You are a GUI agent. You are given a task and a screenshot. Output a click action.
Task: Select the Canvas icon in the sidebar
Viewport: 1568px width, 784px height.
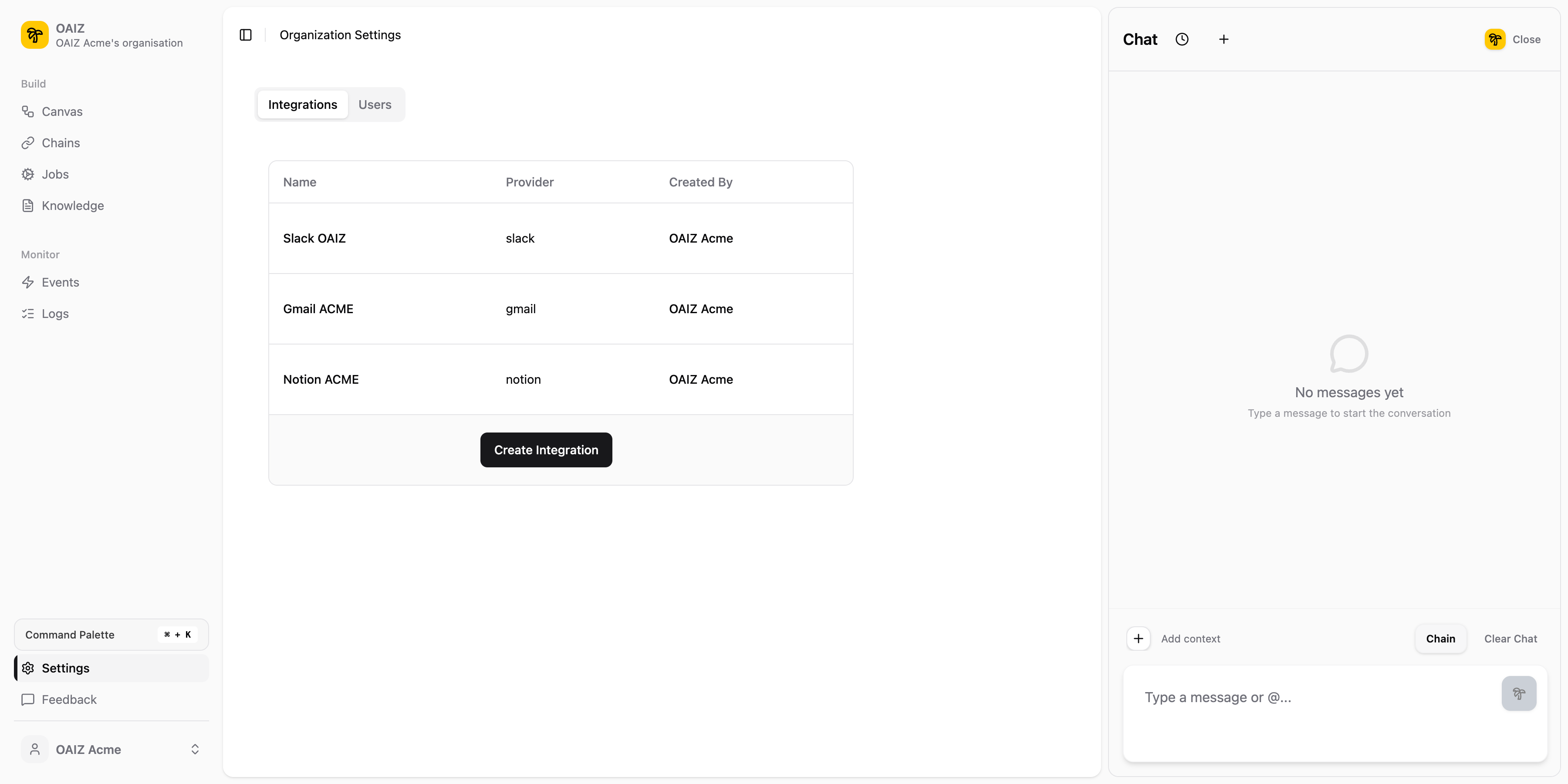(29, 112)
